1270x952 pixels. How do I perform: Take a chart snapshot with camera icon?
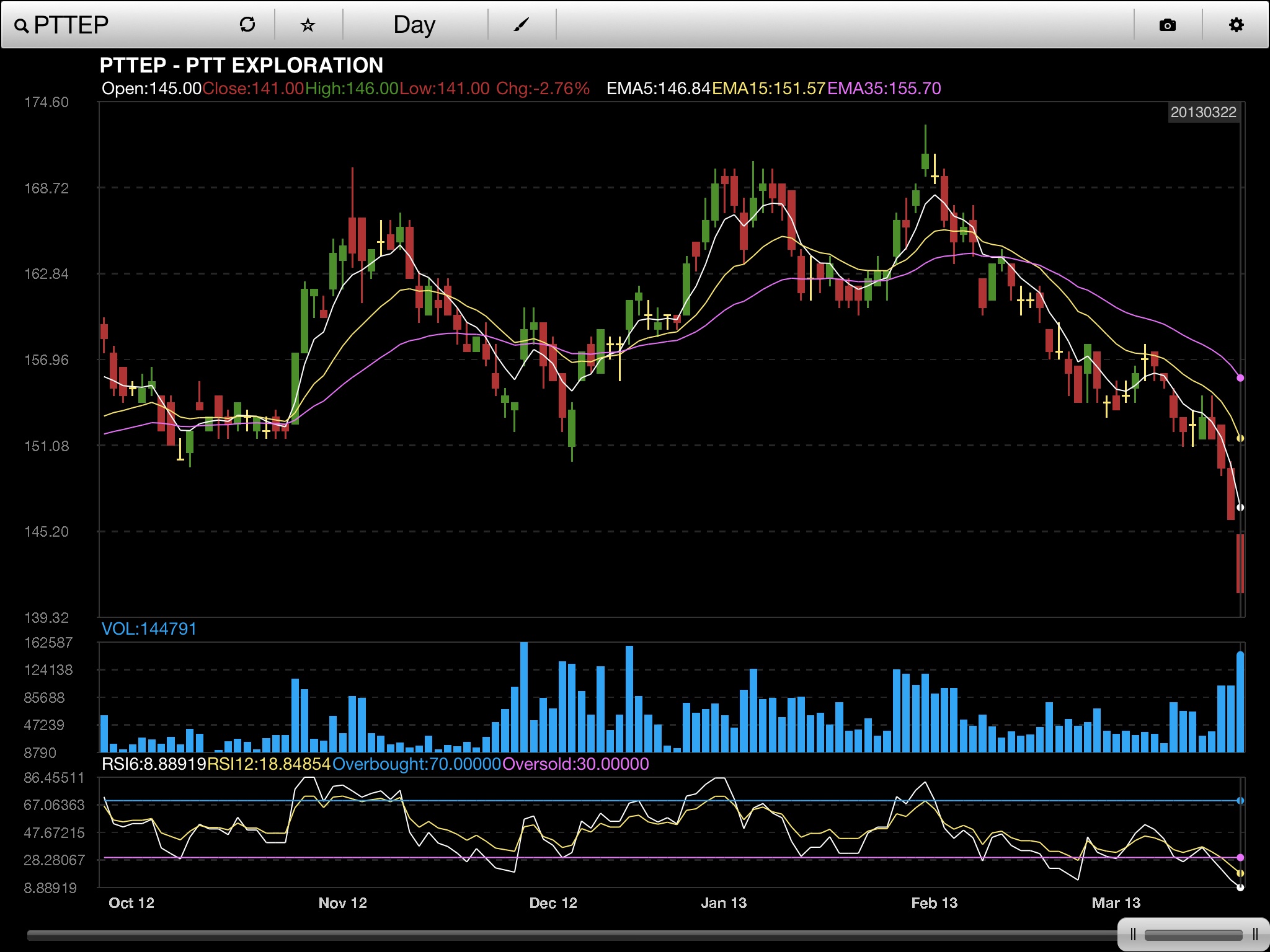[1167, 25]
